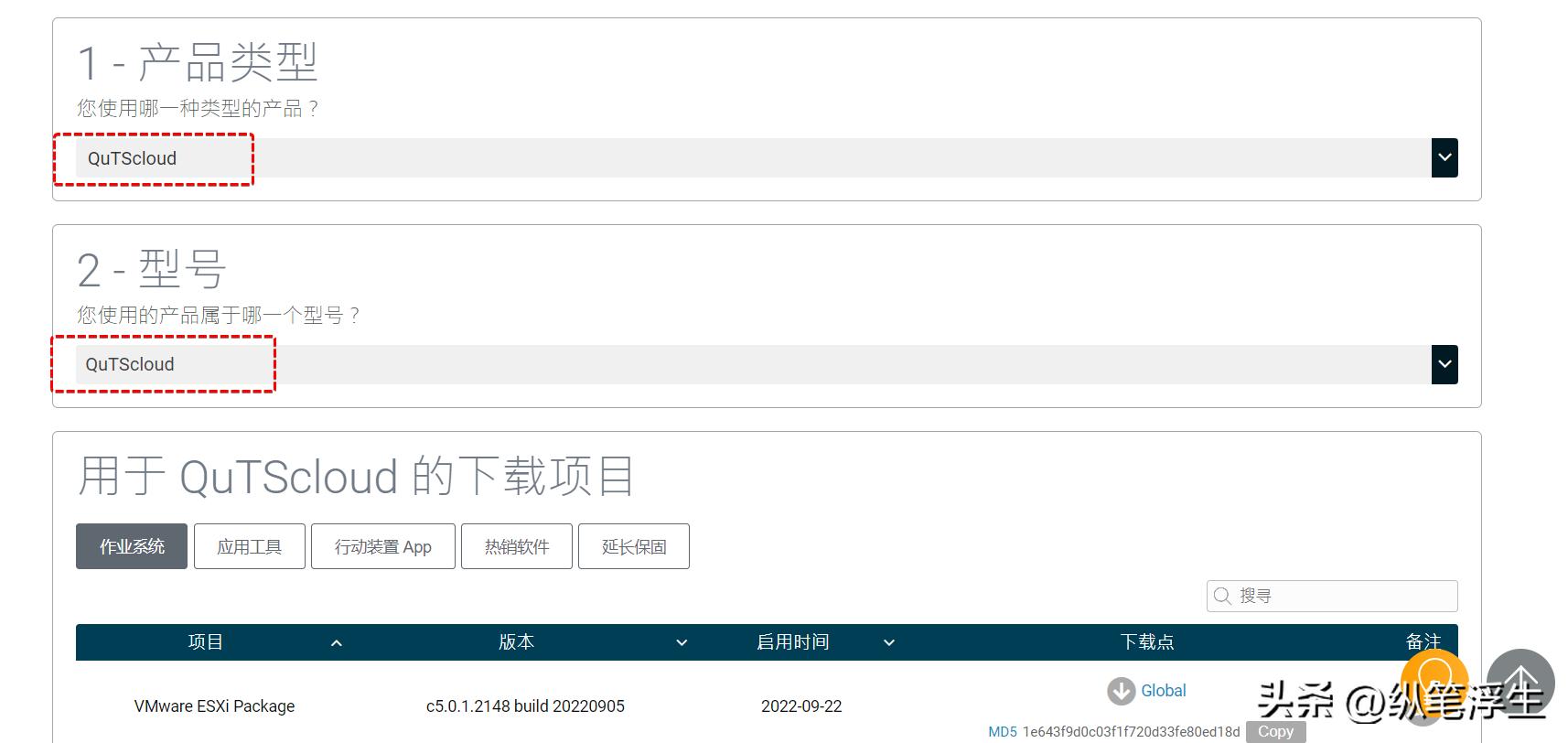This screenshot has width=1568, height=743.
Task: Open the product type dropdown arrow
Action: click(x=1444, y=157)
